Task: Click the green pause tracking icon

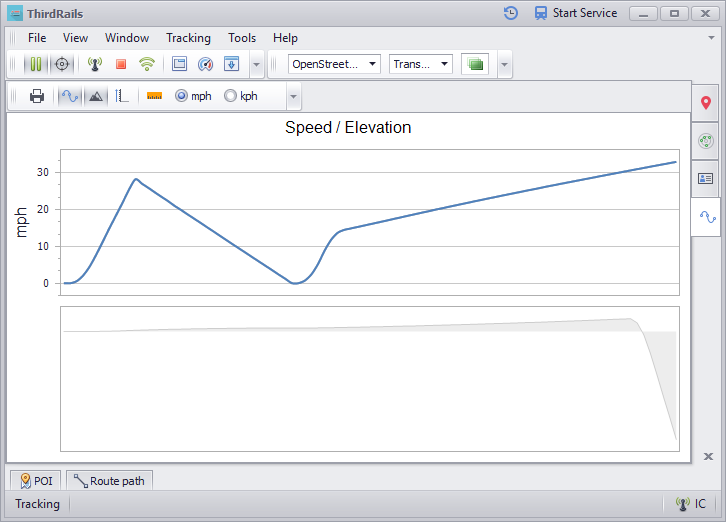Action: [36, 64]
